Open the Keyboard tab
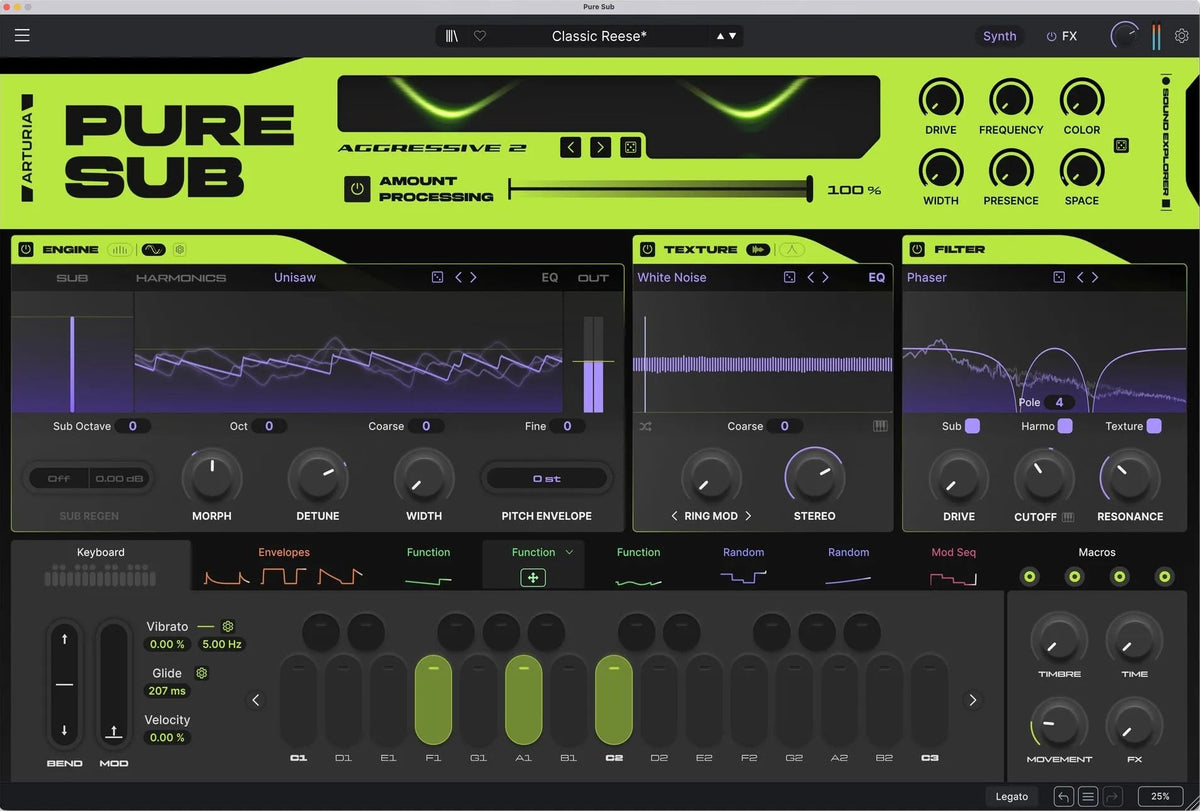 coord(101,565)
